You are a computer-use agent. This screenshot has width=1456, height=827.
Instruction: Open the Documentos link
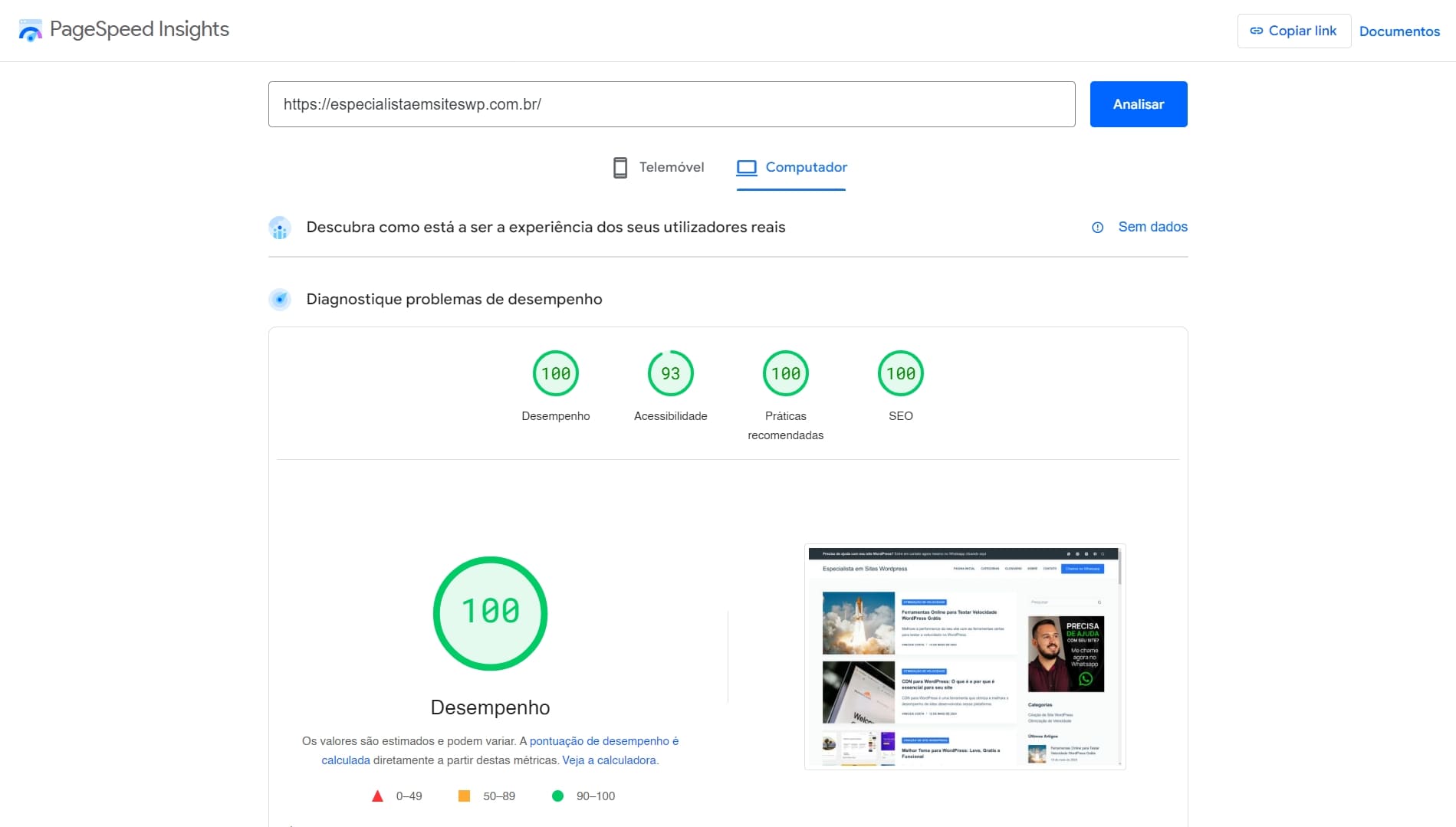coord(1399,31)
